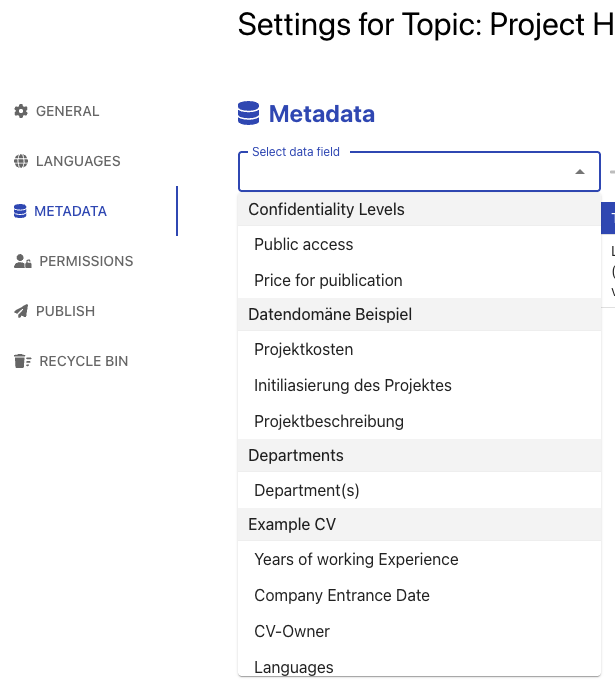Select the Department(s) data field
The height and width of the screenshot is (683, 615).
(306, 491)
